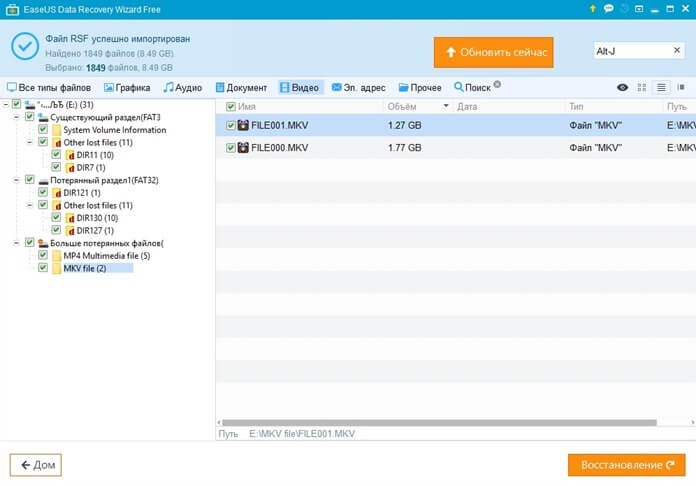
Task: Select the MKV file (2) tree item
Action: [84, 268]
